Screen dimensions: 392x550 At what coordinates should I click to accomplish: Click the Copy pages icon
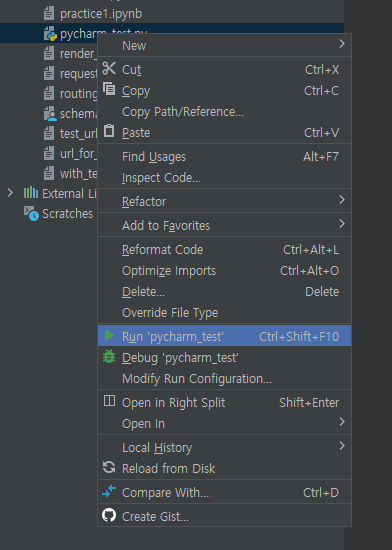pyautogui.click(x=109, y=89)
